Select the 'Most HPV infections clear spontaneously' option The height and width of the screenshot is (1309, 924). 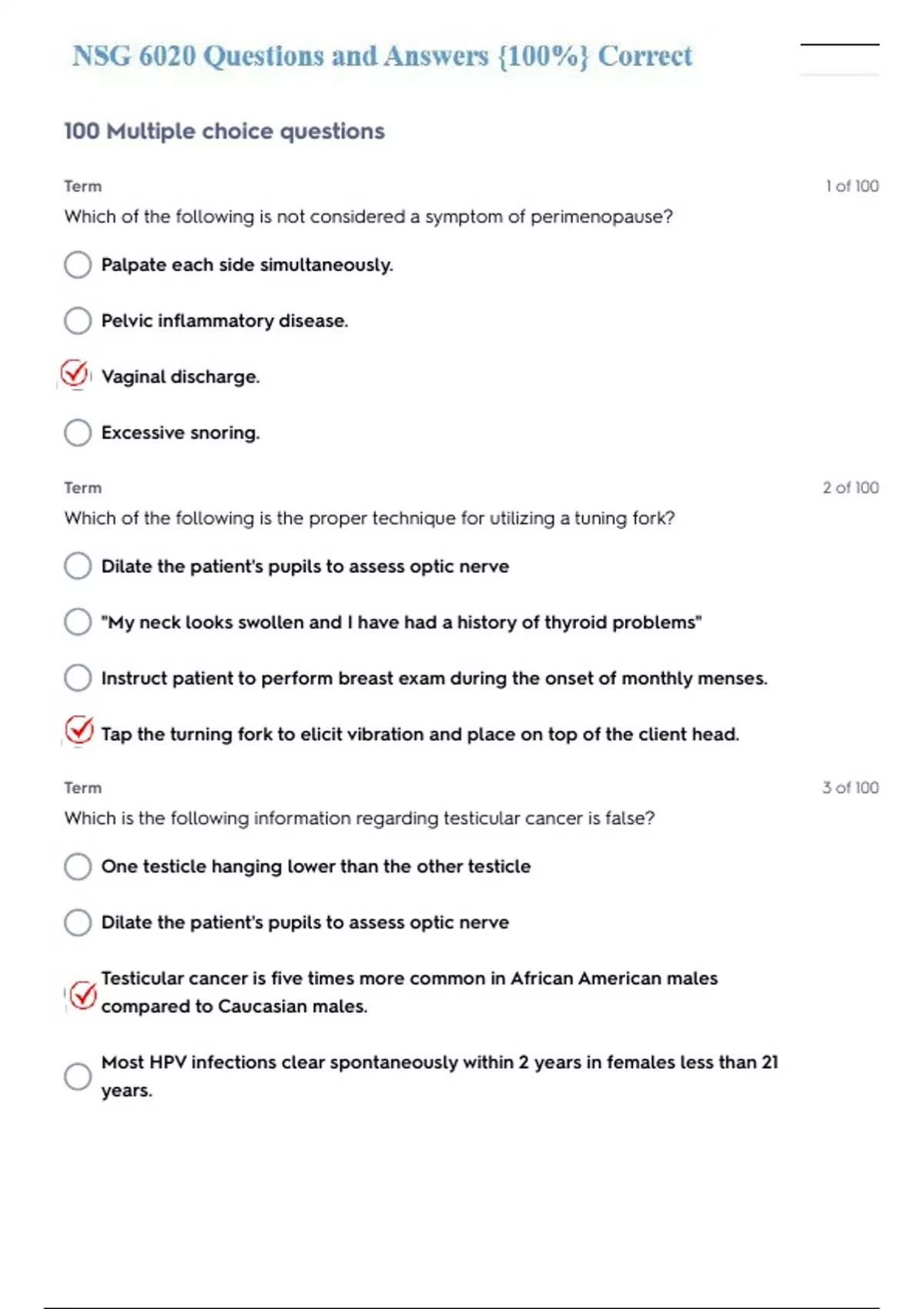click(x=78, y=1076)
